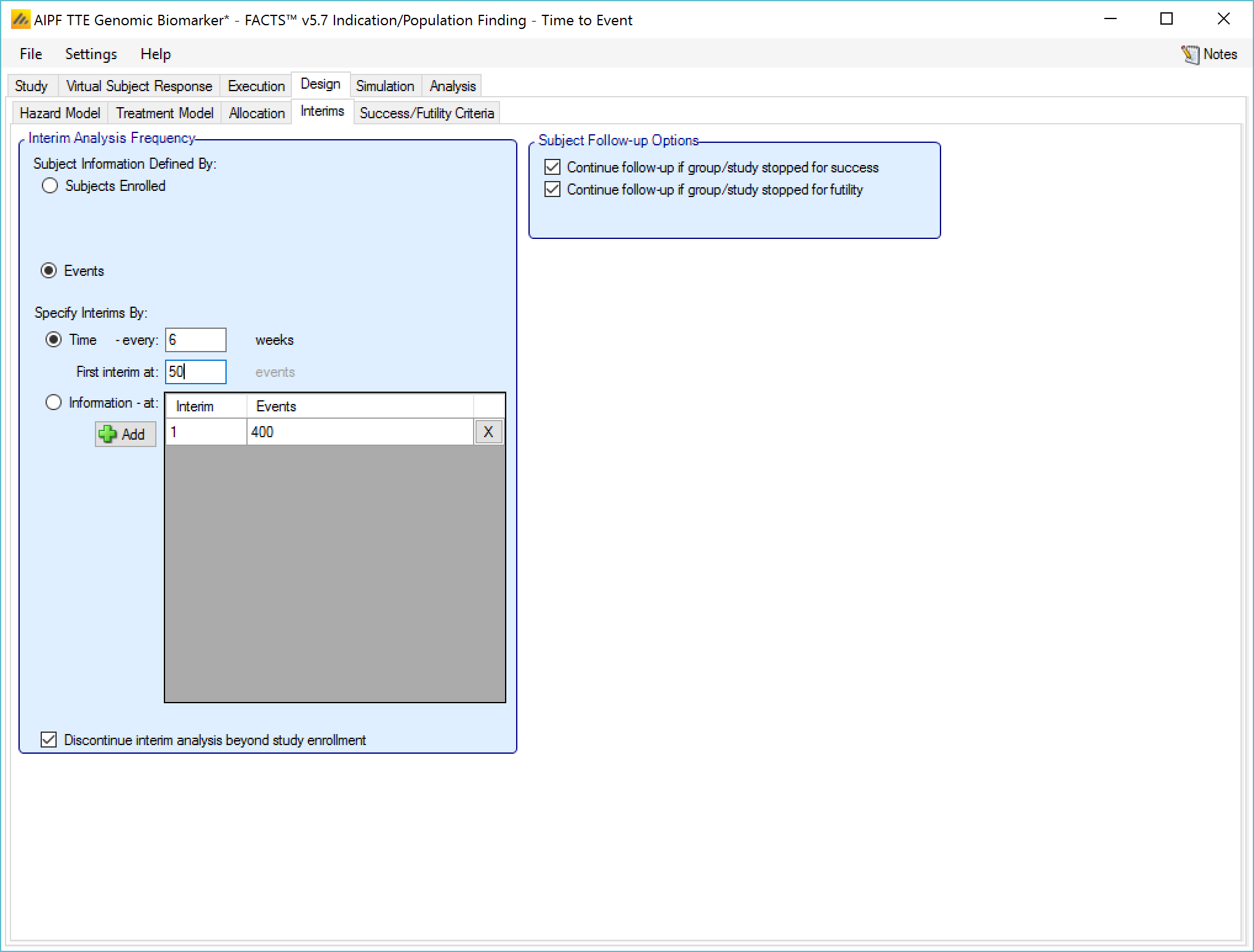Switch to the Simulation tab
This screenshot has height=952, width=1254.
coord(385,86)
